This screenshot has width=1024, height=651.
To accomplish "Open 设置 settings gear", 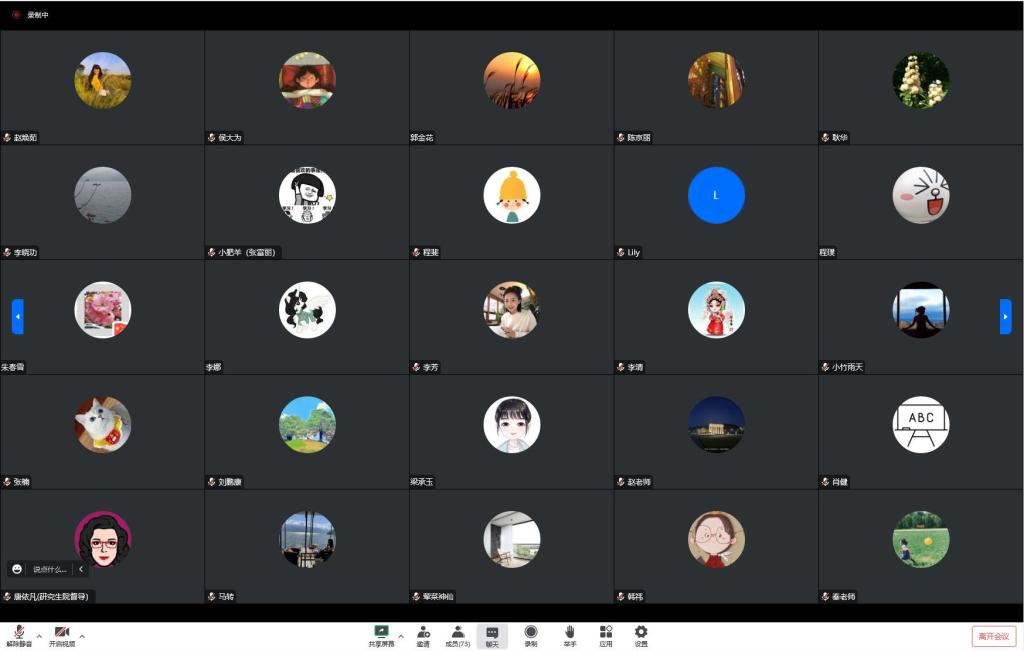I will [x=641, y=635].
